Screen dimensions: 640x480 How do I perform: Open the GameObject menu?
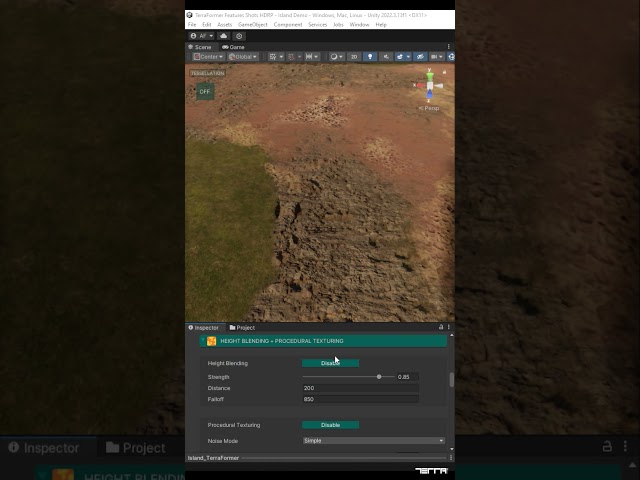pos(253,24)
